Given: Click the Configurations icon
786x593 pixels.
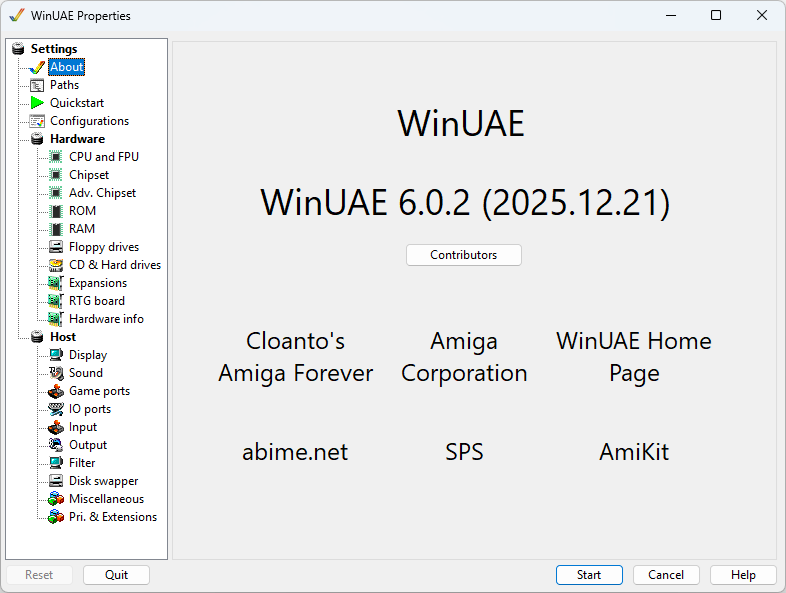Looking at the screenshot, I should coord(37,121).
